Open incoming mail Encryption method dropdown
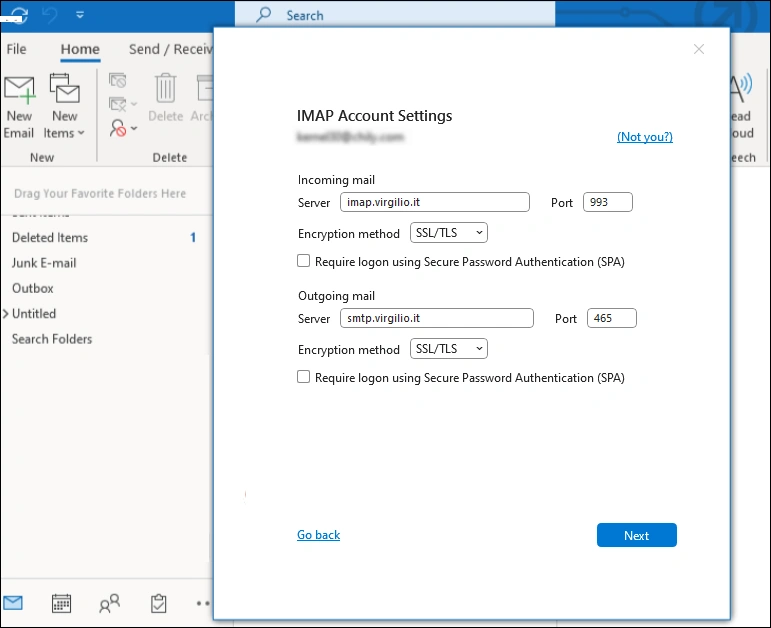 point(448,233)
